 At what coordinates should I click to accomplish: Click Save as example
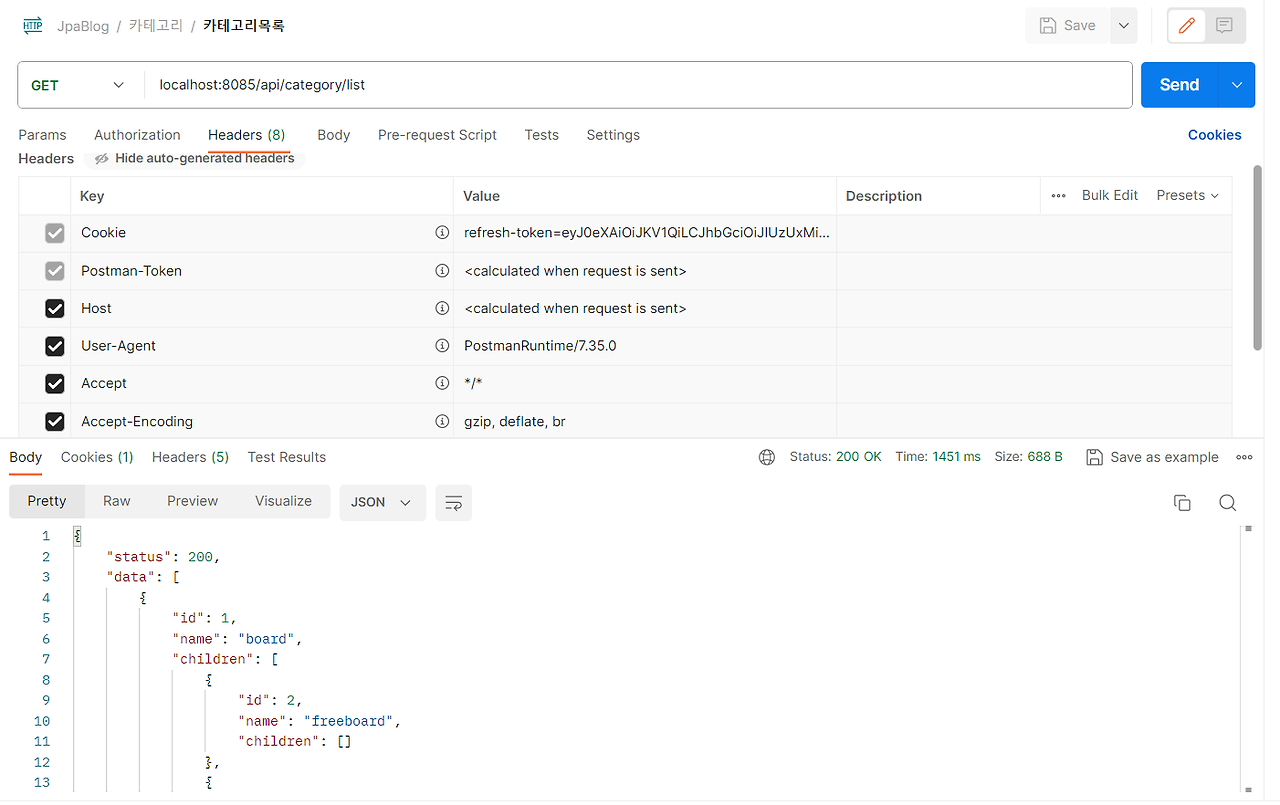1152,457
